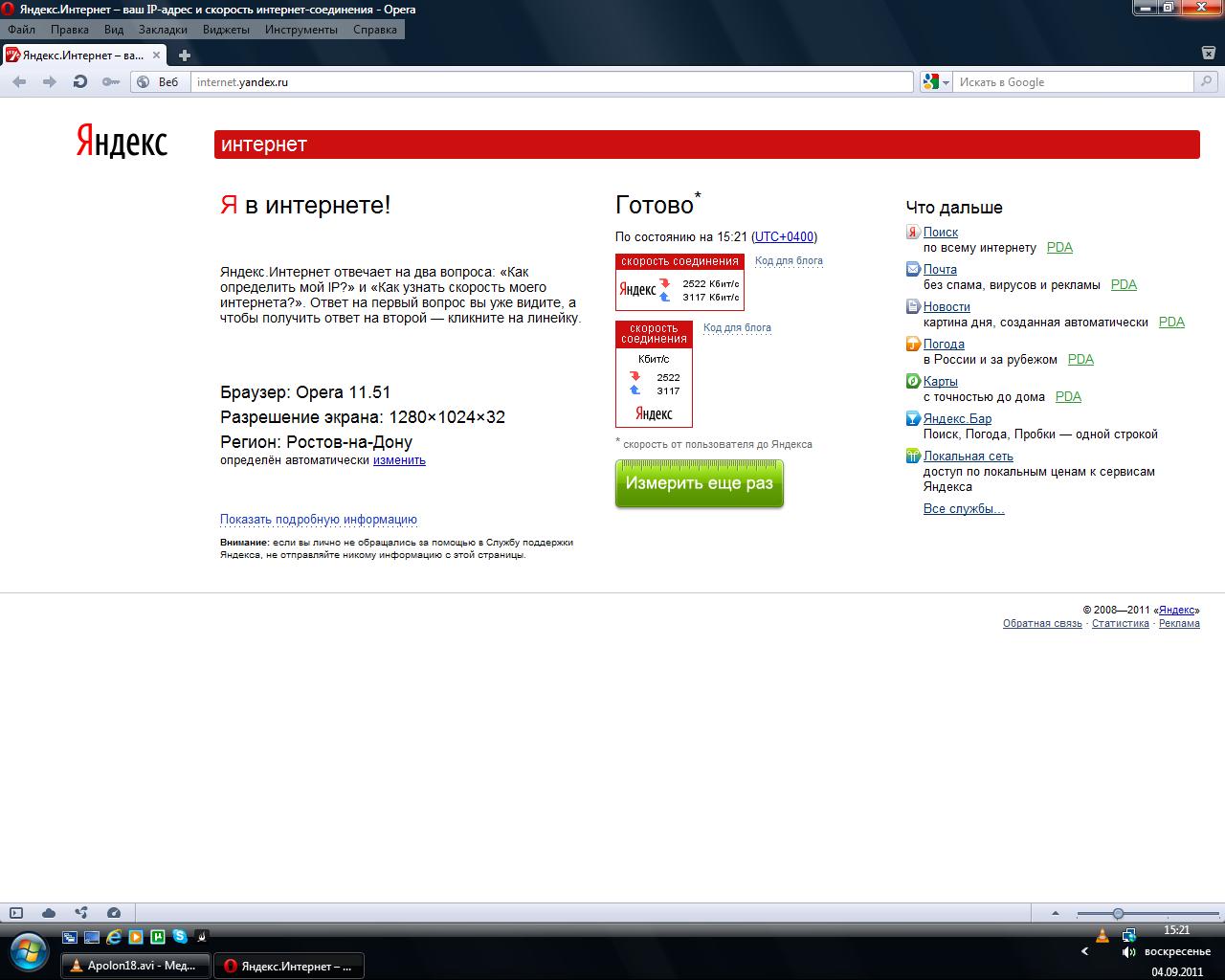Open the Windows Start orb
The height and width of the screenshot is (980, 1225).
click(27, 951)
